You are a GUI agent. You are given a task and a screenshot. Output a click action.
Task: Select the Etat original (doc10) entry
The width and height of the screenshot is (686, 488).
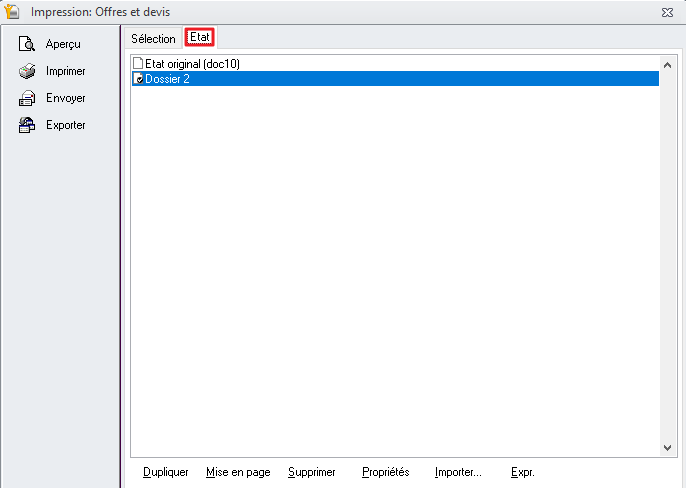pyautogui.click(x=192, y=64)
